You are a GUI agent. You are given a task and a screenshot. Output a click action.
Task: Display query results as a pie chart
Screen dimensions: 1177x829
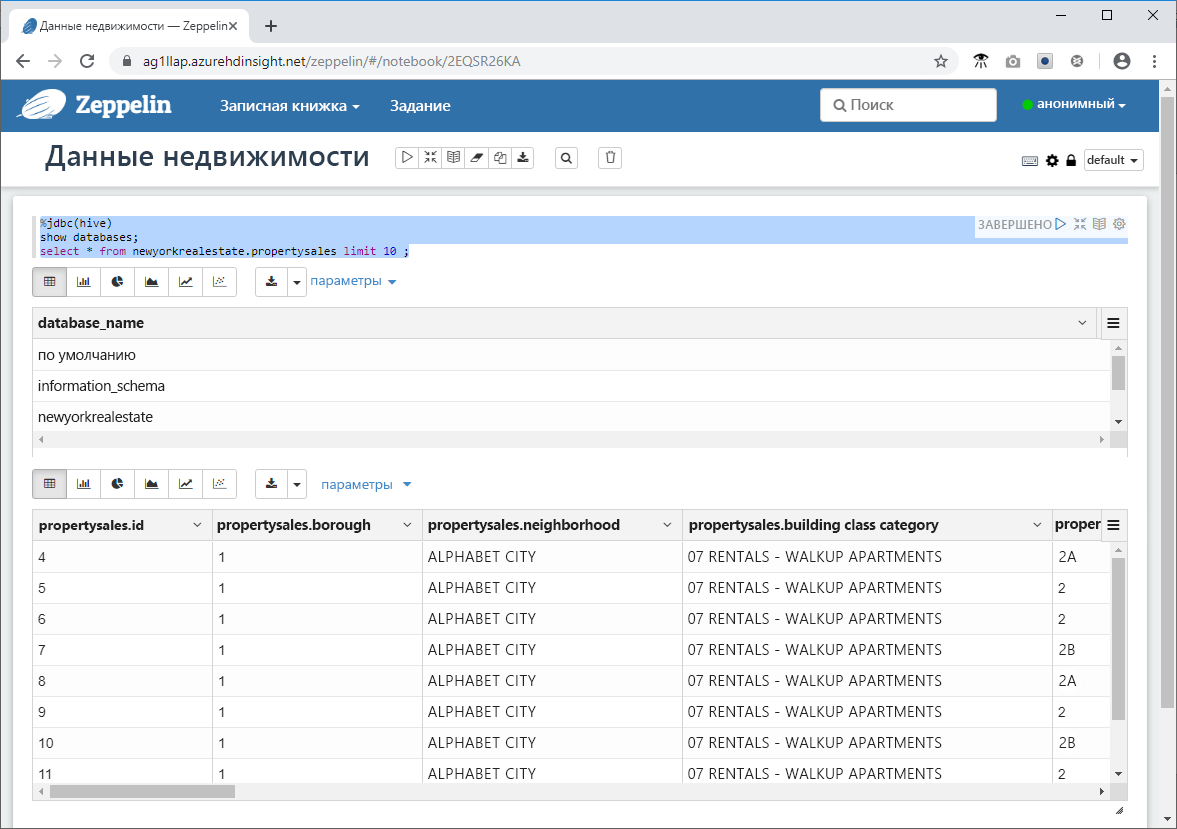pos(117,281)
